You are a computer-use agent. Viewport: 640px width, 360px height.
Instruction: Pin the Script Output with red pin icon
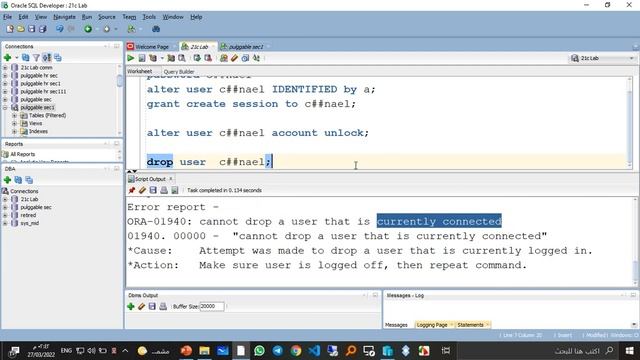pyautogui.click(x=131, y=190)
